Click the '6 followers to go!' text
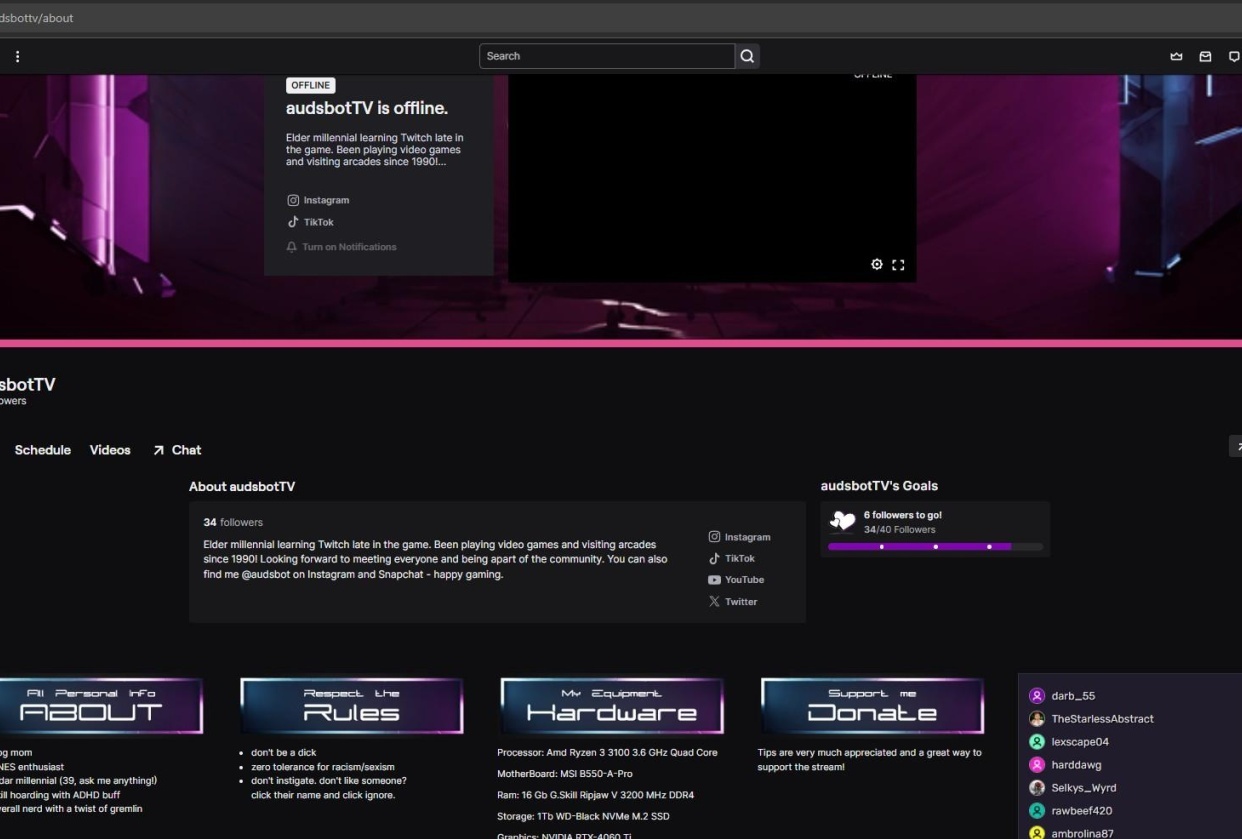1242x839 pixels. point(903,515)
